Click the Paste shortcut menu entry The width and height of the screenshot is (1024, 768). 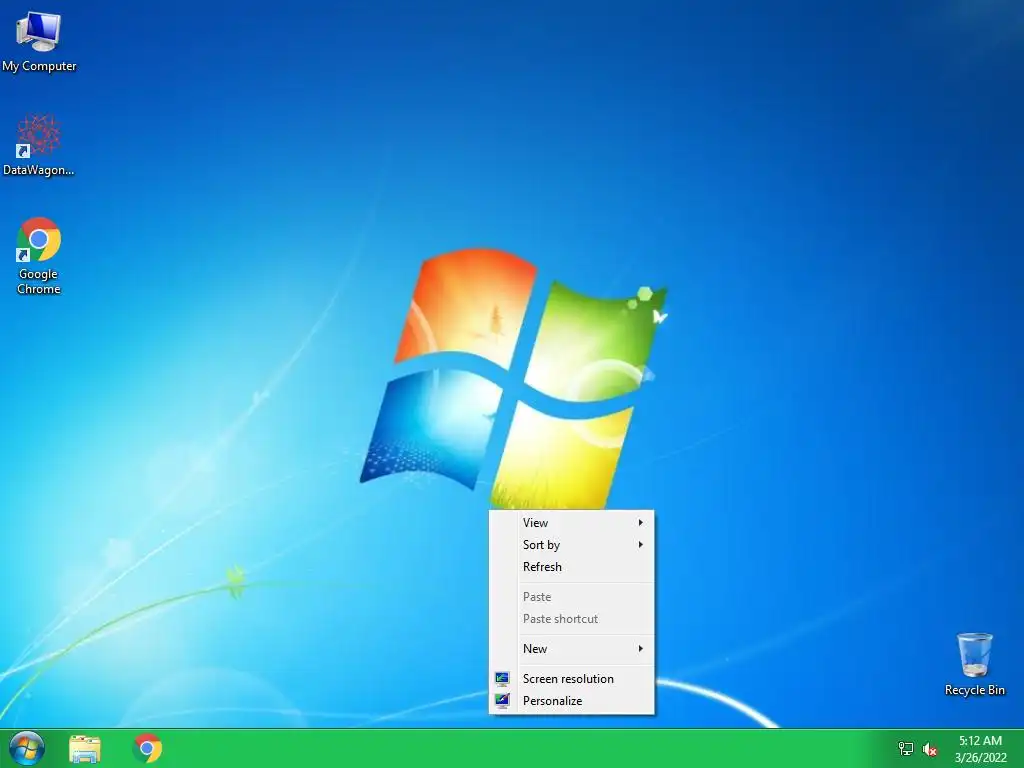point(571,618)
